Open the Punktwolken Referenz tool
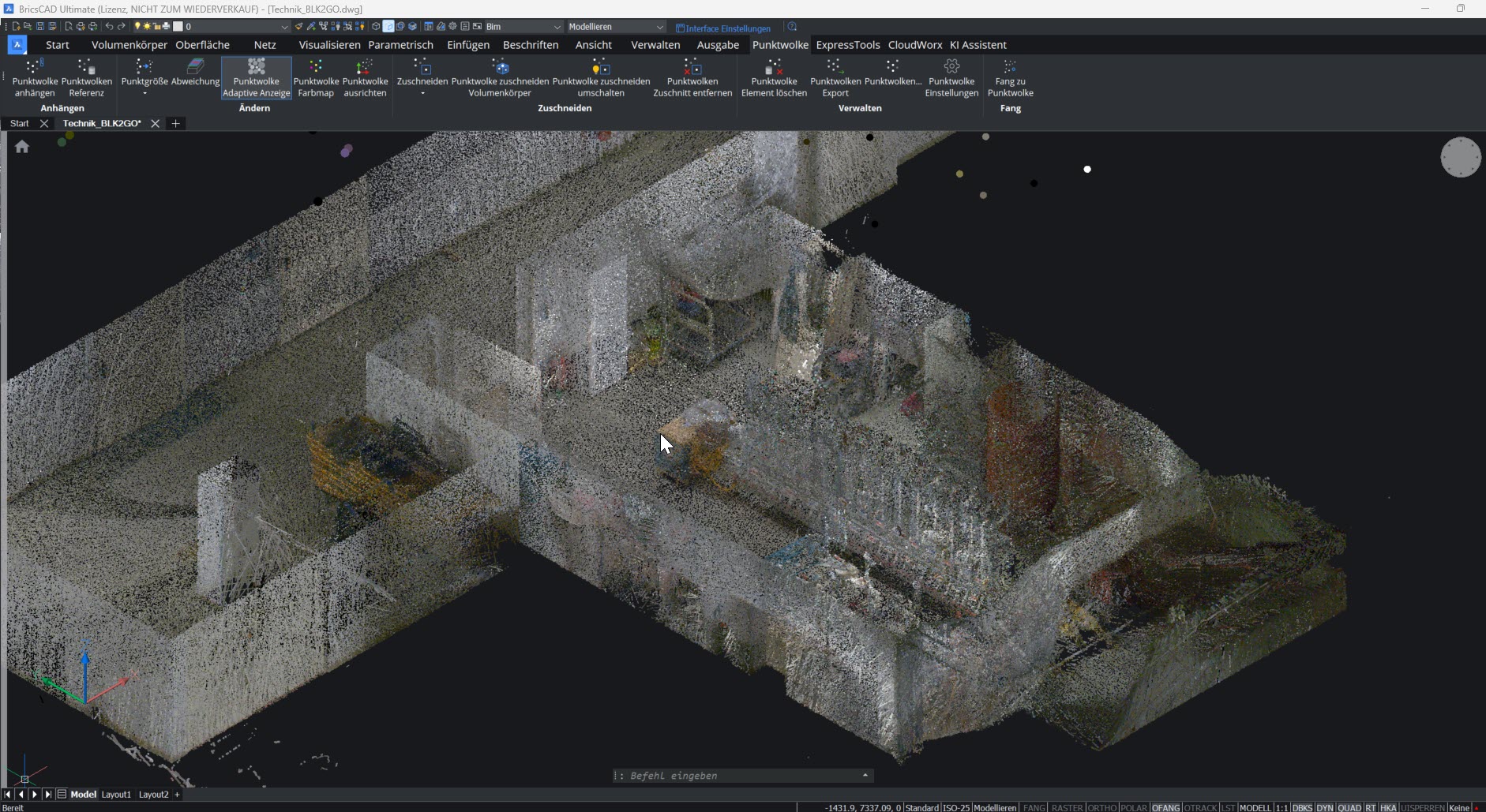The height and width of the screenshot is (812, 1486). click(x=86, y=78)
